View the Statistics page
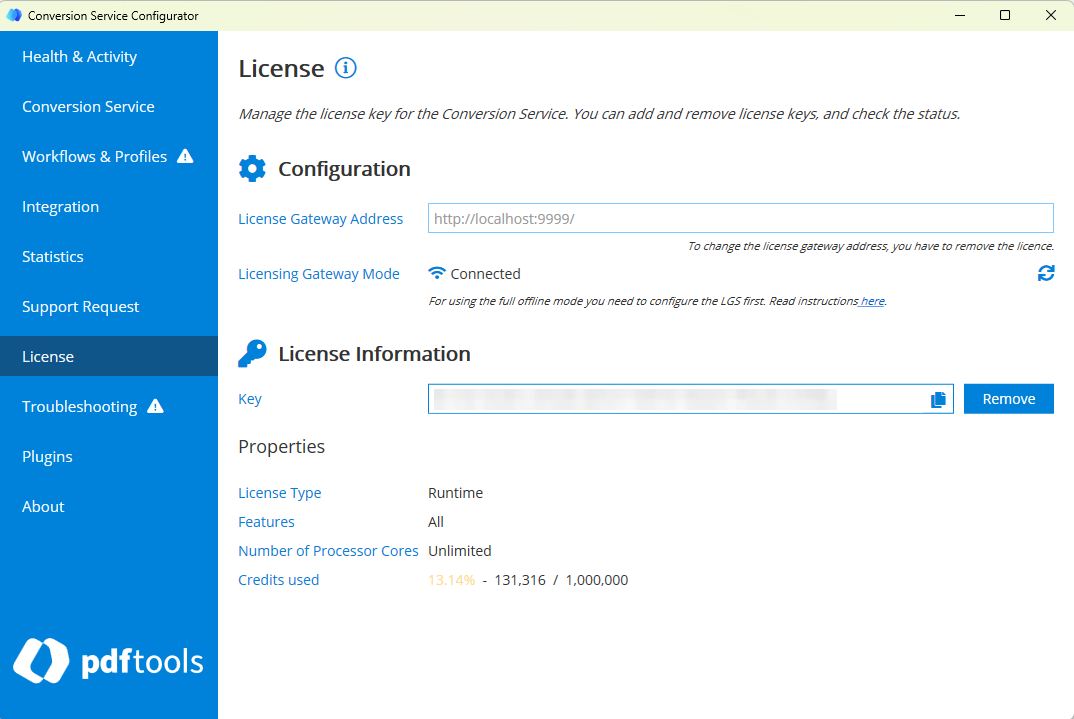The image size is (1074, 719). pos(51,256)
